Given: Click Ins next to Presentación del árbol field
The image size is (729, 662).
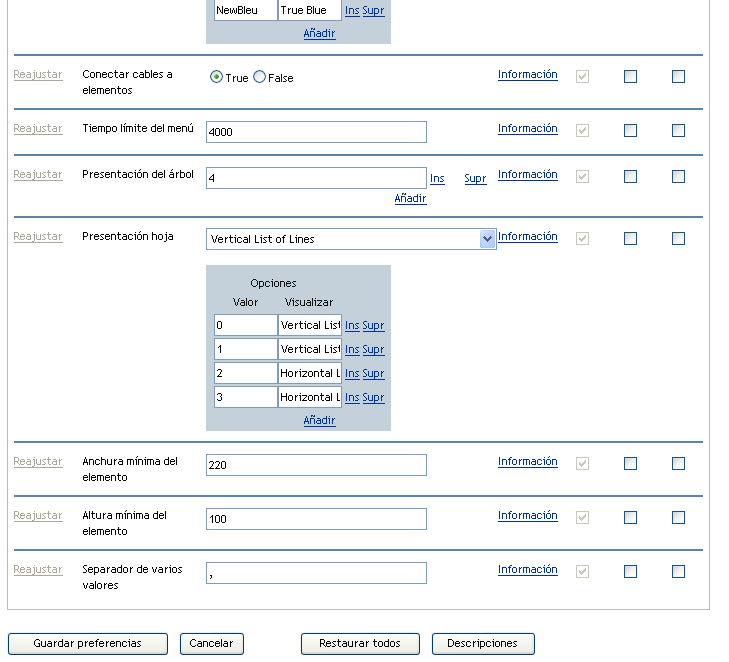Looking at the screenshot, I should point(437,179).
